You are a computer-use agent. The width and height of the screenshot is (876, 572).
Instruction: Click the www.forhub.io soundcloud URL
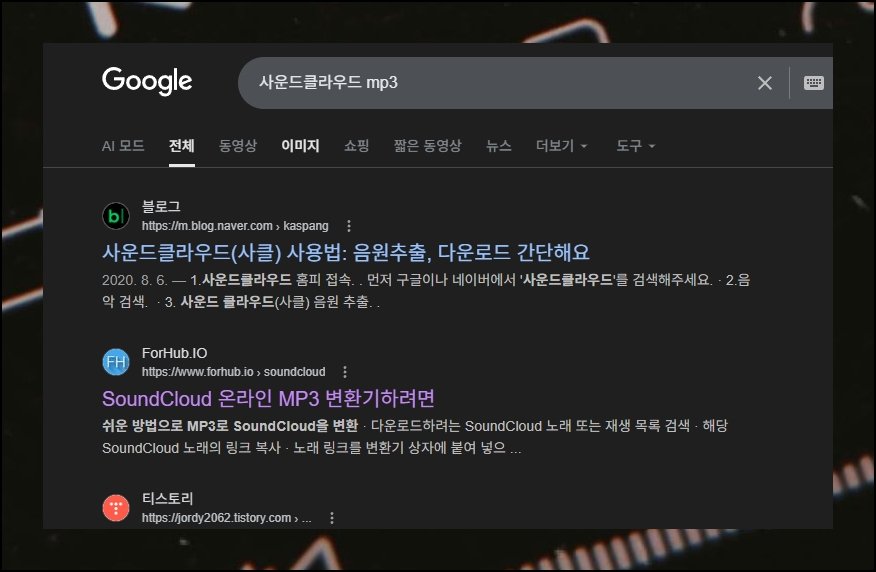tap(233, 371)
